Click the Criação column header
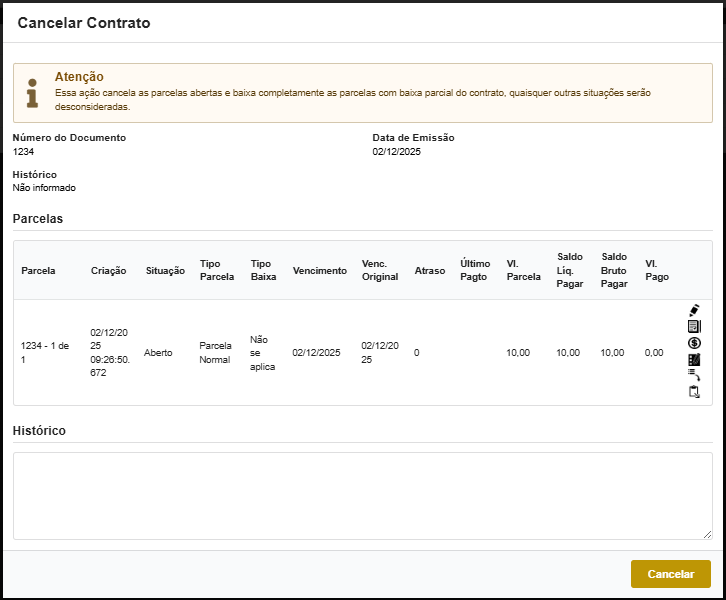 tap(108, 271)
